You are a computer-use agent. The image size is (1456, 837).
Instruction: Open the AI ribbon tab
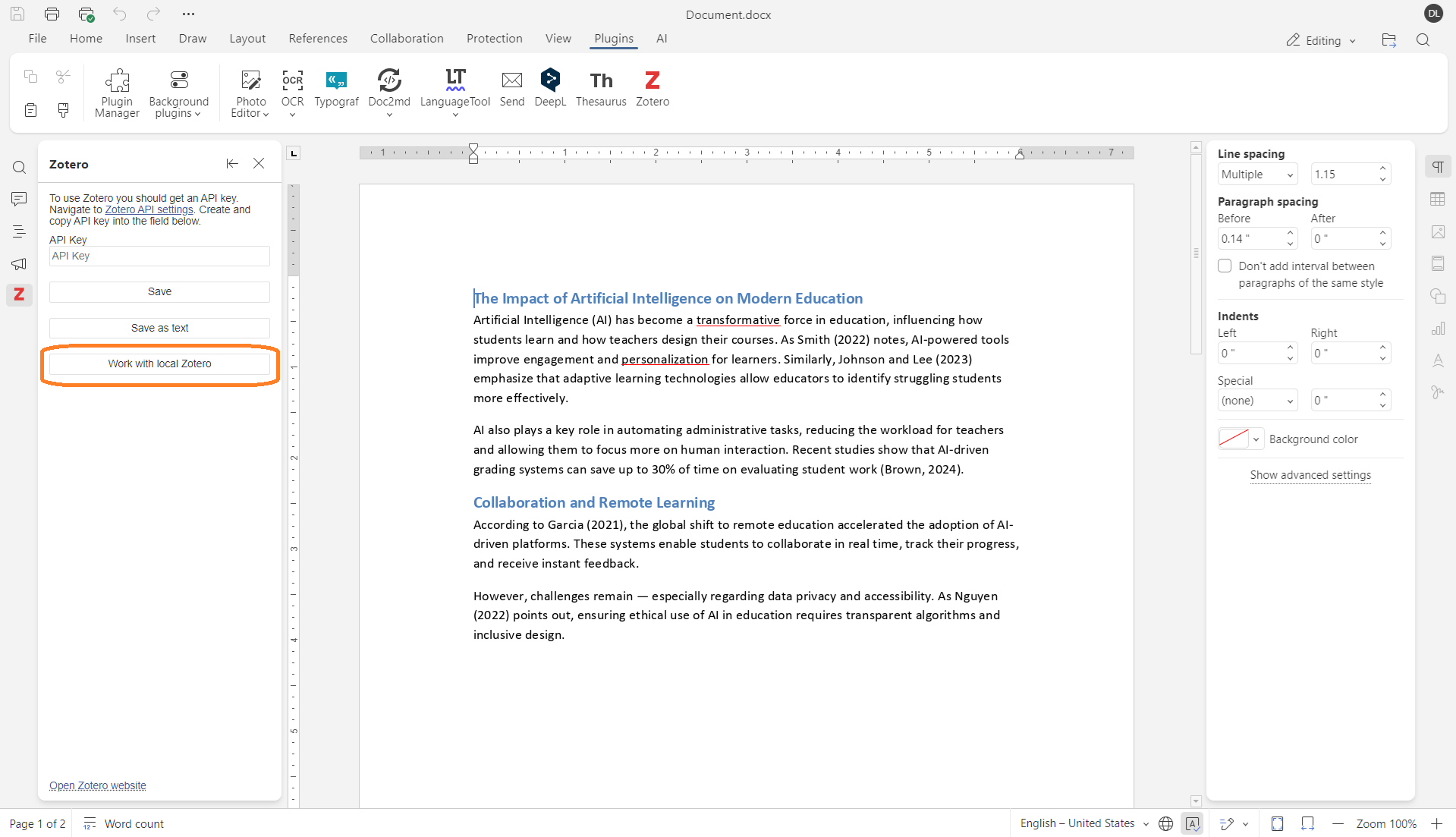point(661,38)
